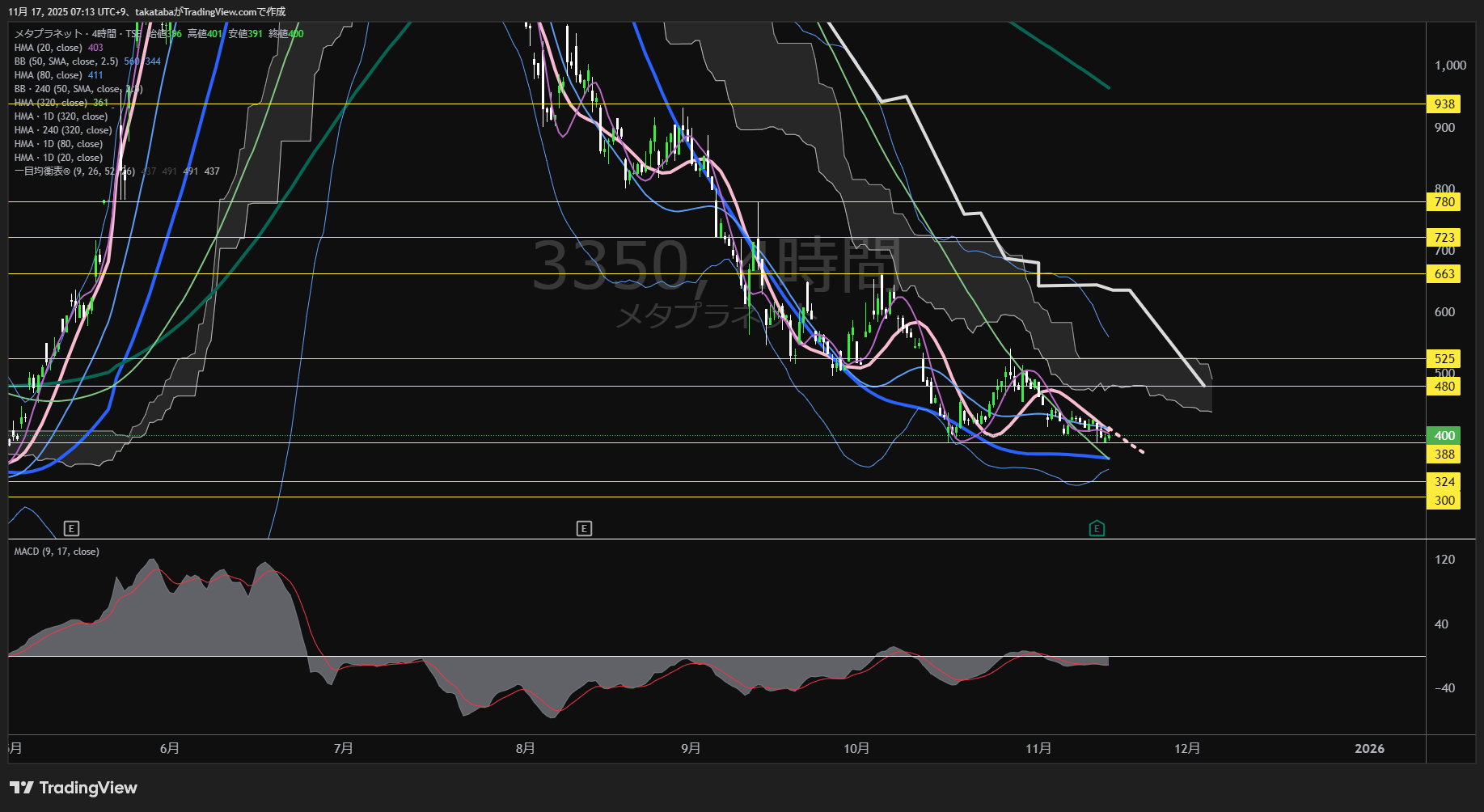The image size is (1484, 812).
Task: Click the 12月 label on time axis
Action: (x=1187, y=749)
